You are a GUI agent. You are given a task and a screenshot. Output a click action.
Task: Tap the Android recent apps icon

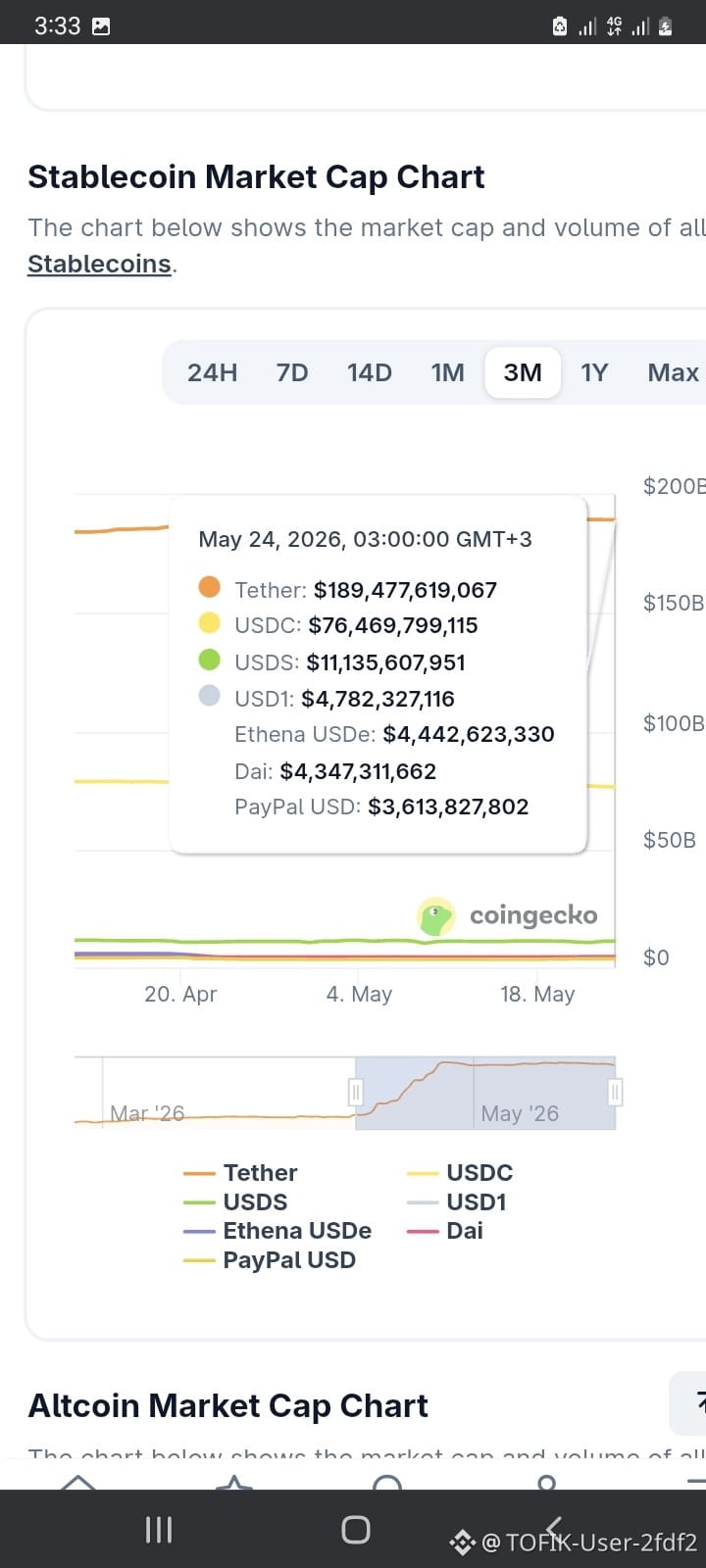coord(159,1529)
